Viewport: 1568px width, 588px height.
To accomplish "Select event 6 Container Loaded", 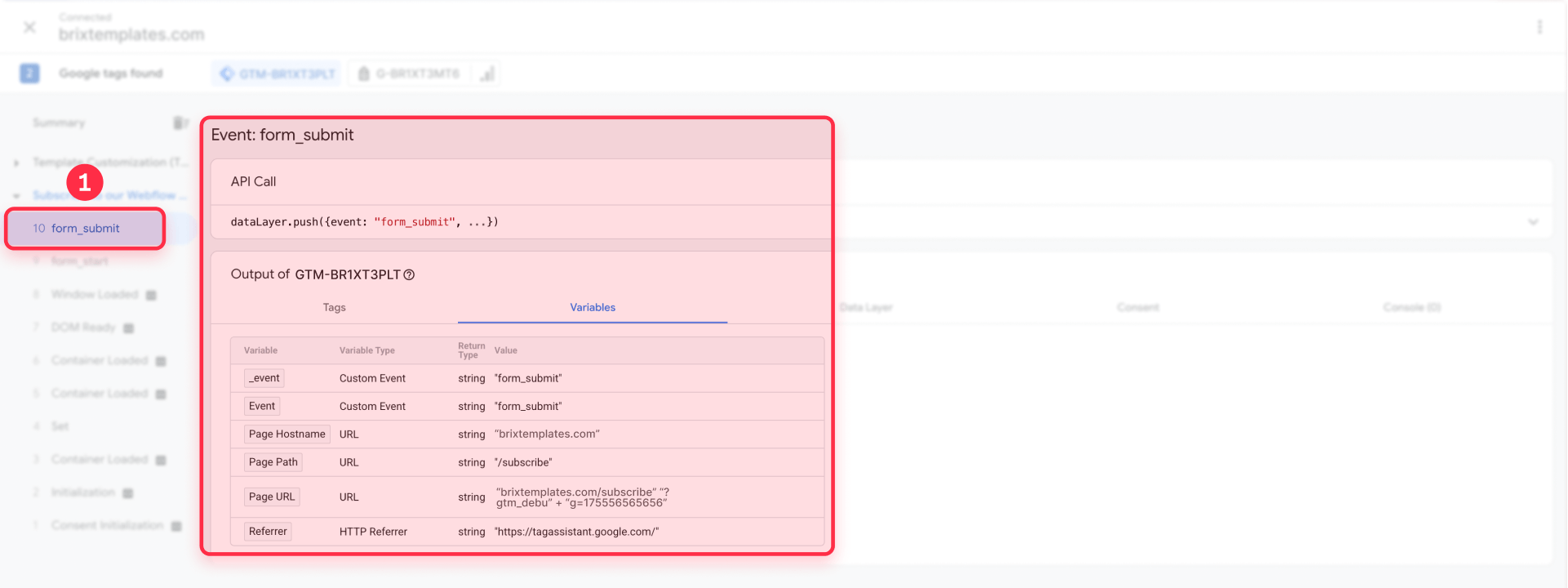I will click(x=100, y=360).
